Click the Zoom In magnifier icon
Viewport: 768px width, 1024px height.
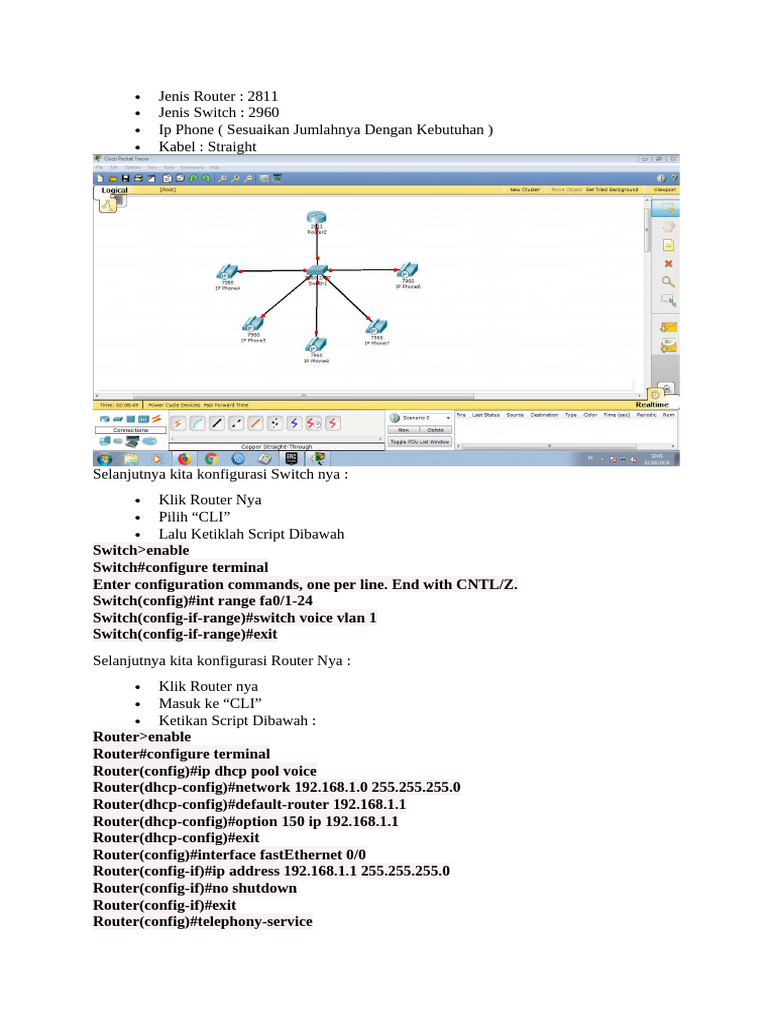[222, 178]
